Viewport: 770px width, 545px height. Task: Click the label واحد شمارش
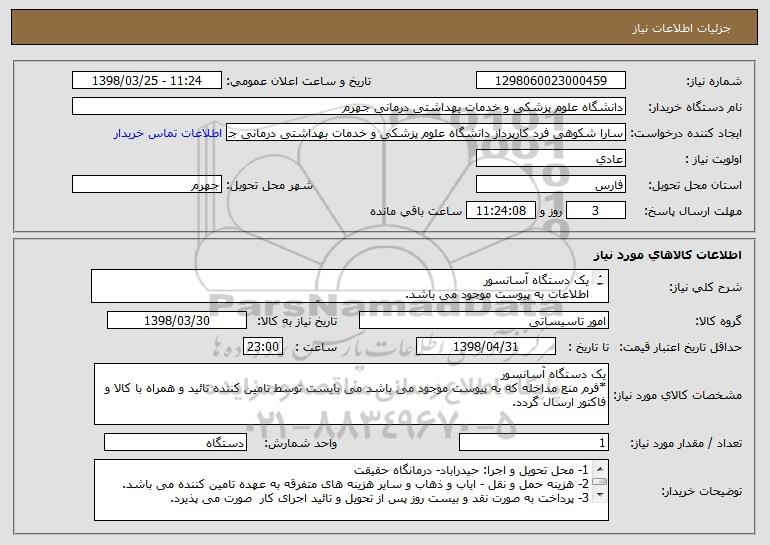[301, 443]
